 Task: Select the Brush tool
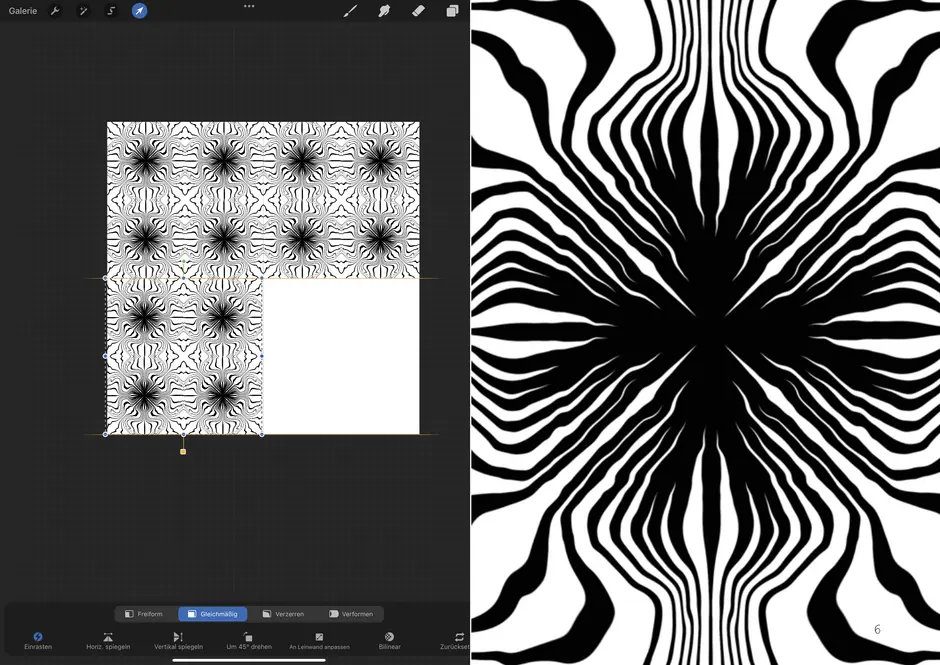pos(350,11)
